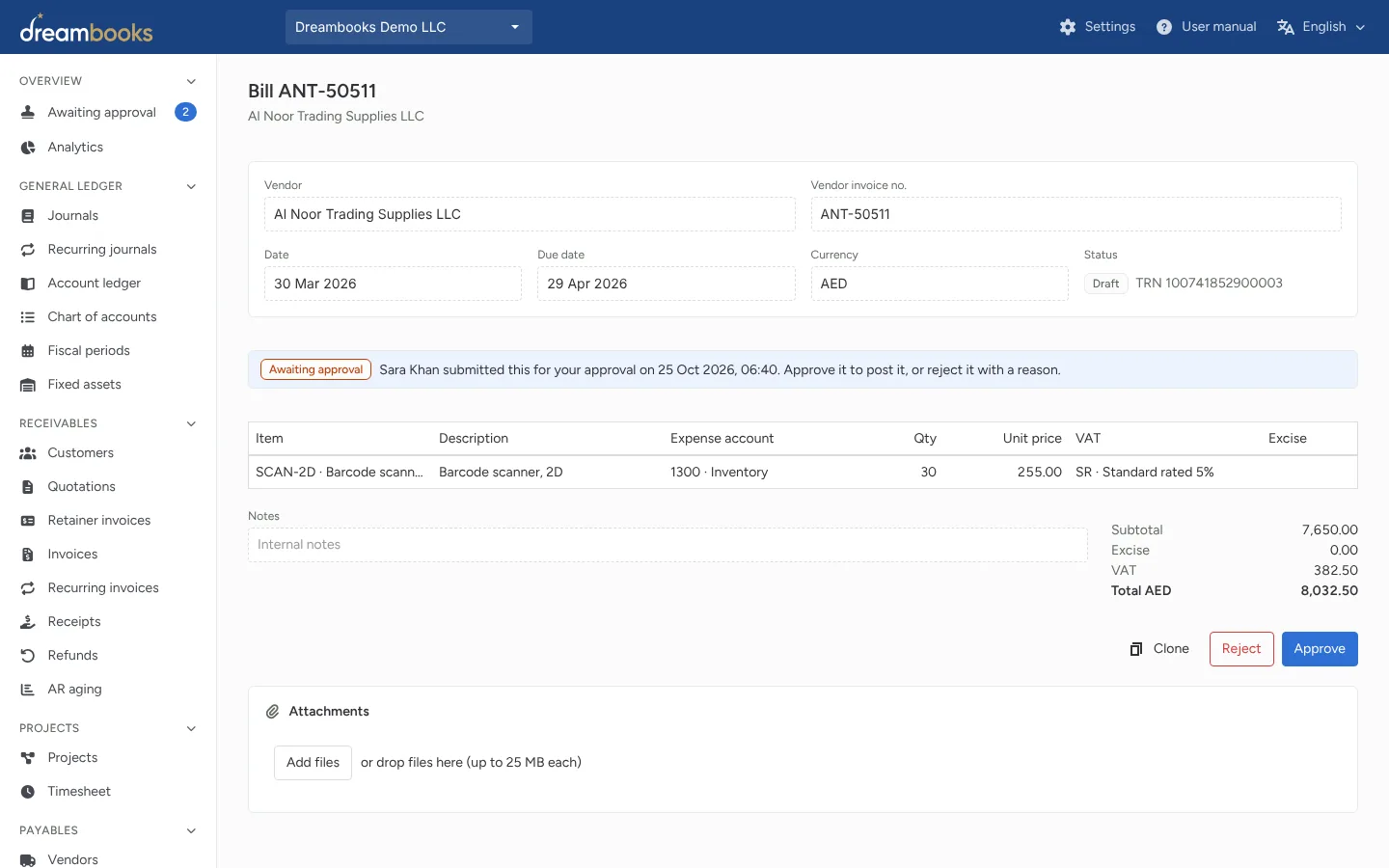
Task: Collapse the General Ledger sidebar section
Action: 191,186
